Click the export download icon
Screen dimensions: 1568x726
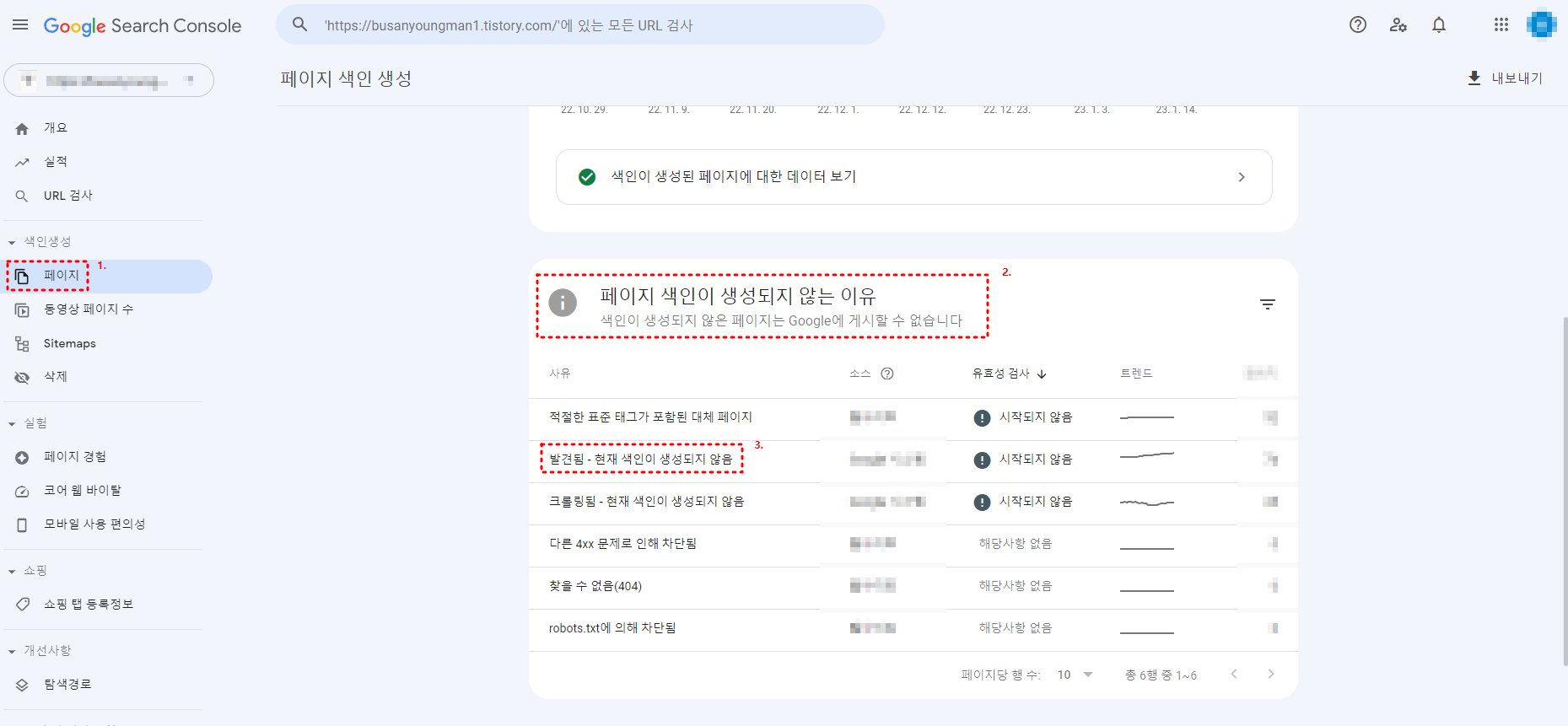pos(1474,78)
